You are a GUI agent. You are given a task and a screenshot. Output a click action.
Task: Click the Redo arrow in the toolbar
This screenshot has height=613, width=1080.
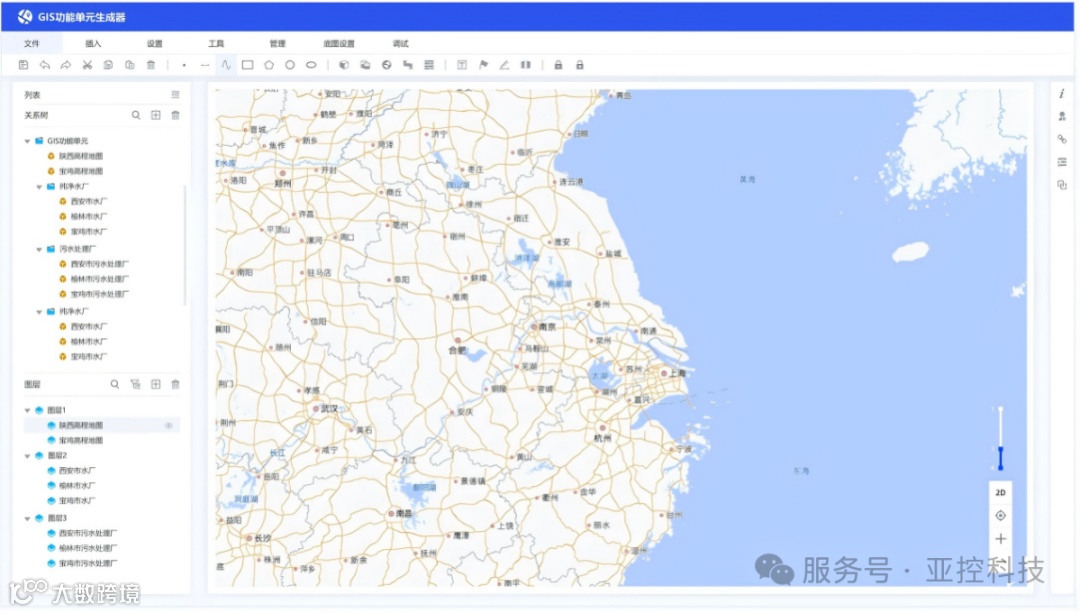pyautogui.click(x=66, y=65)
